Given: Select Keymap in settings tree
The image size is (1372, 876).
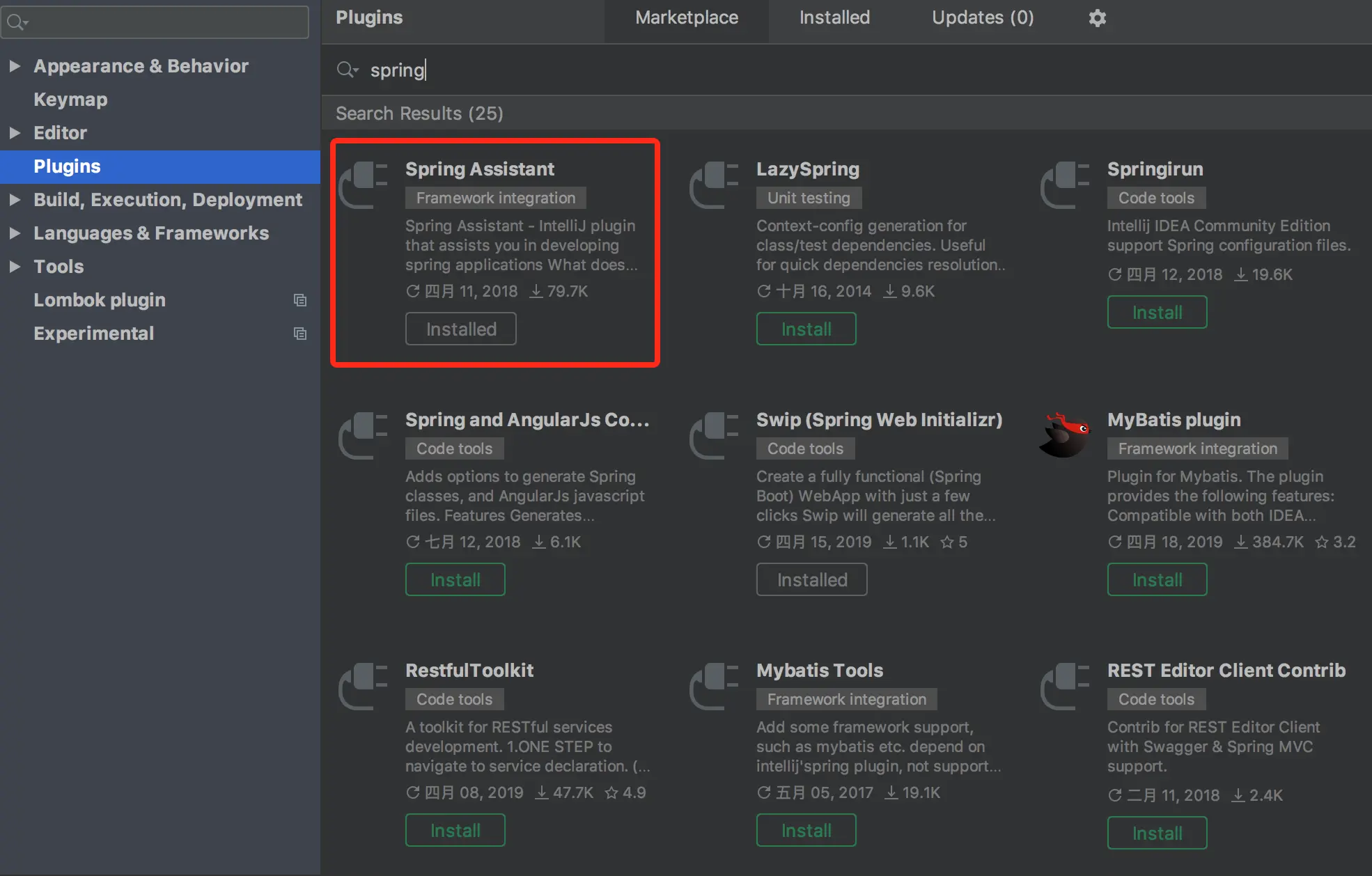Looking at the screenshot, I should pyautogui.click(x=70, y=100).
